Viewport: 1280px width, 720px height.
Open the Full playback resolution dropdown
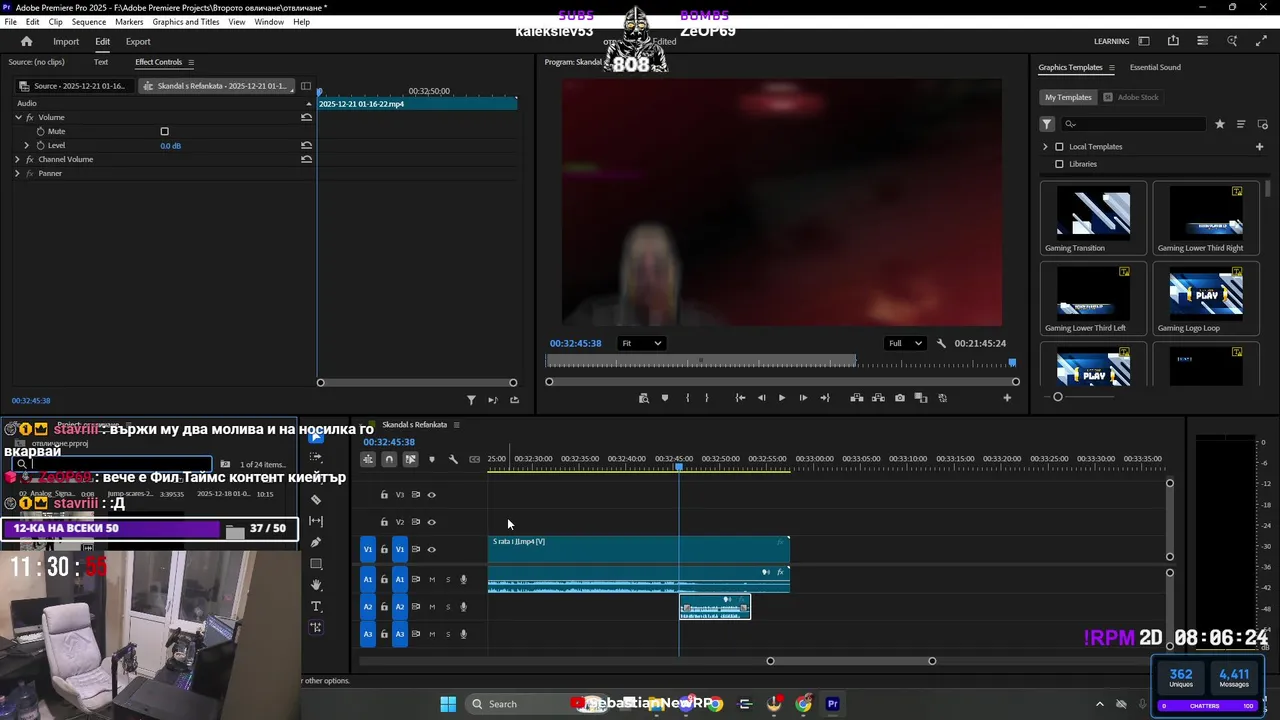(x=905, y=343)
